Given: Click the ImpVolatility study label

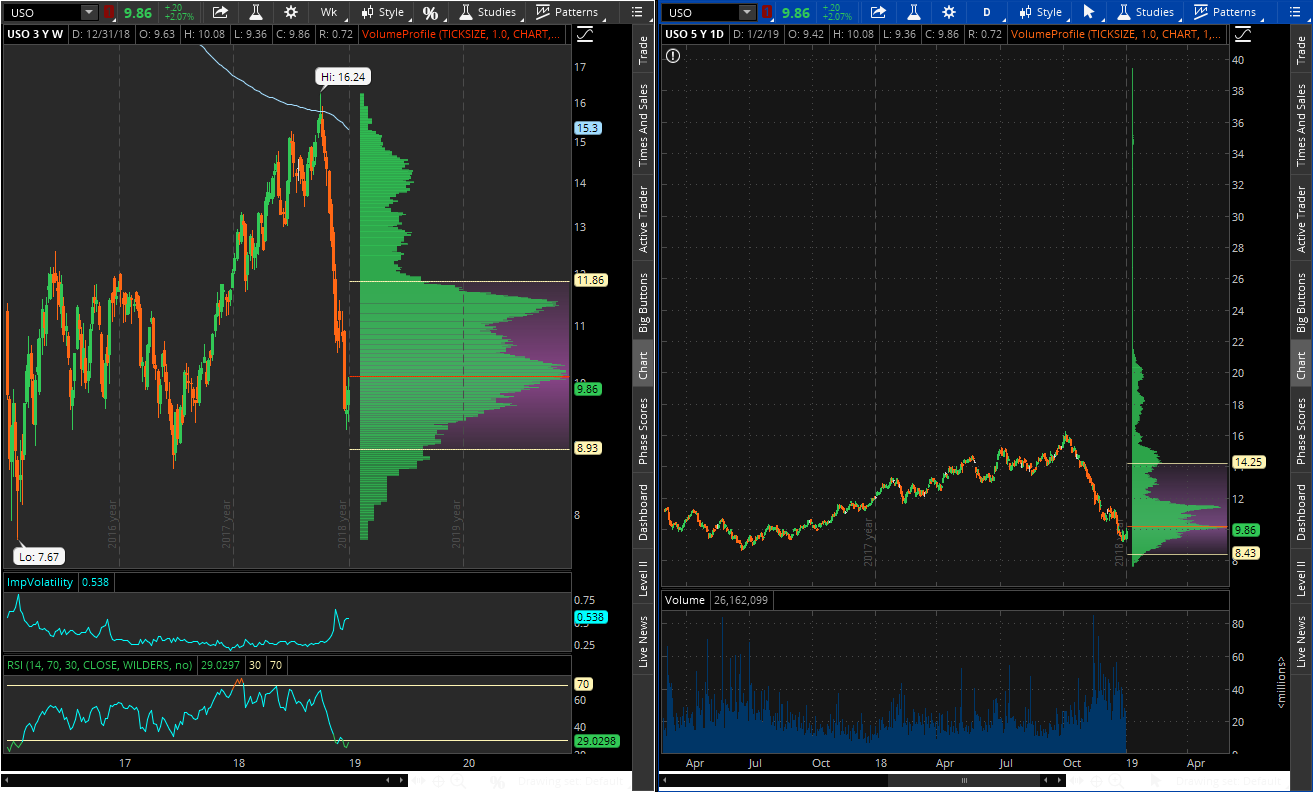Looking at the screenshot, I should (x=41, y=581).
